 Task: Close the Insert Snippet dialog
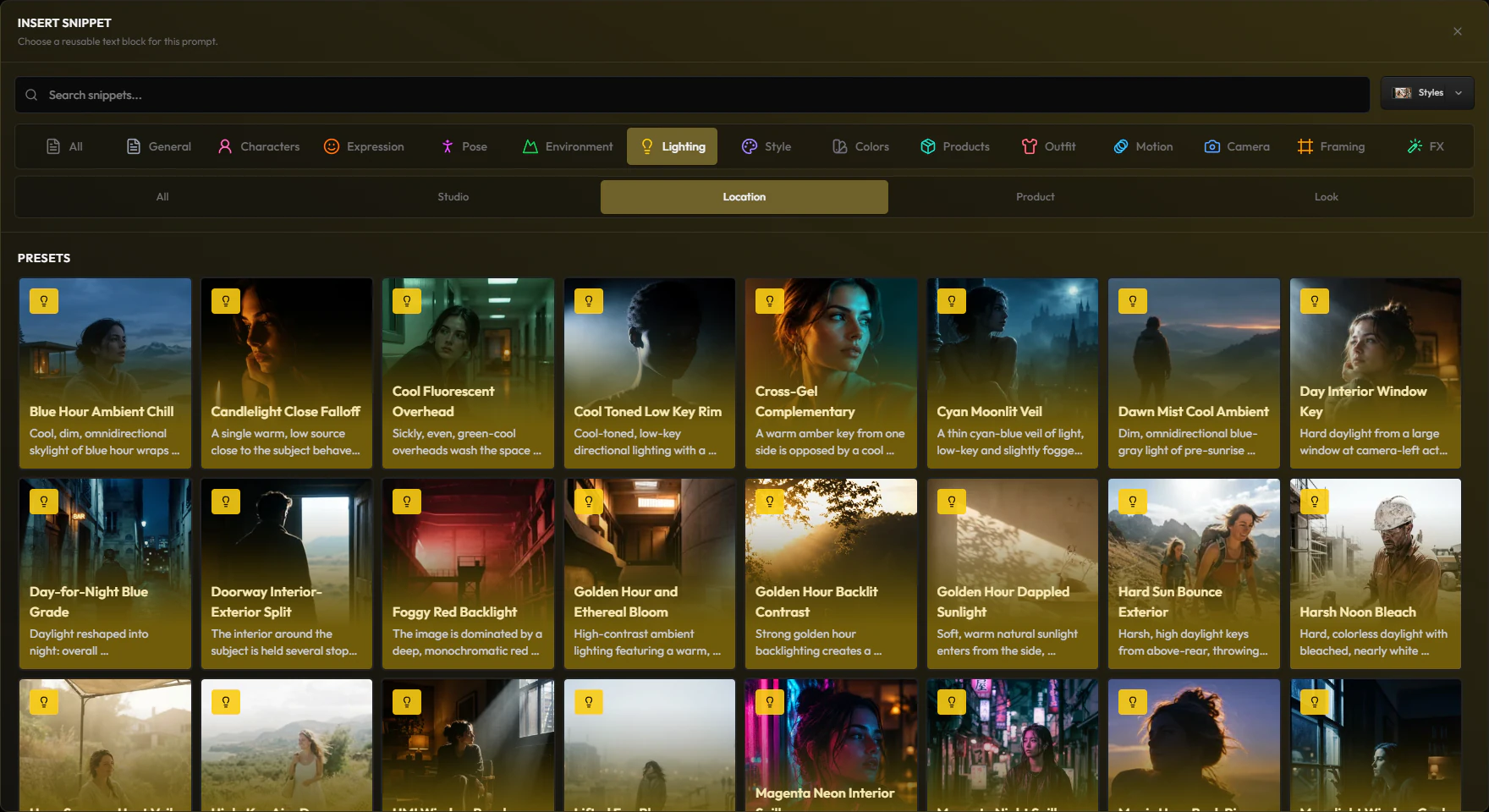[1458, 31]
